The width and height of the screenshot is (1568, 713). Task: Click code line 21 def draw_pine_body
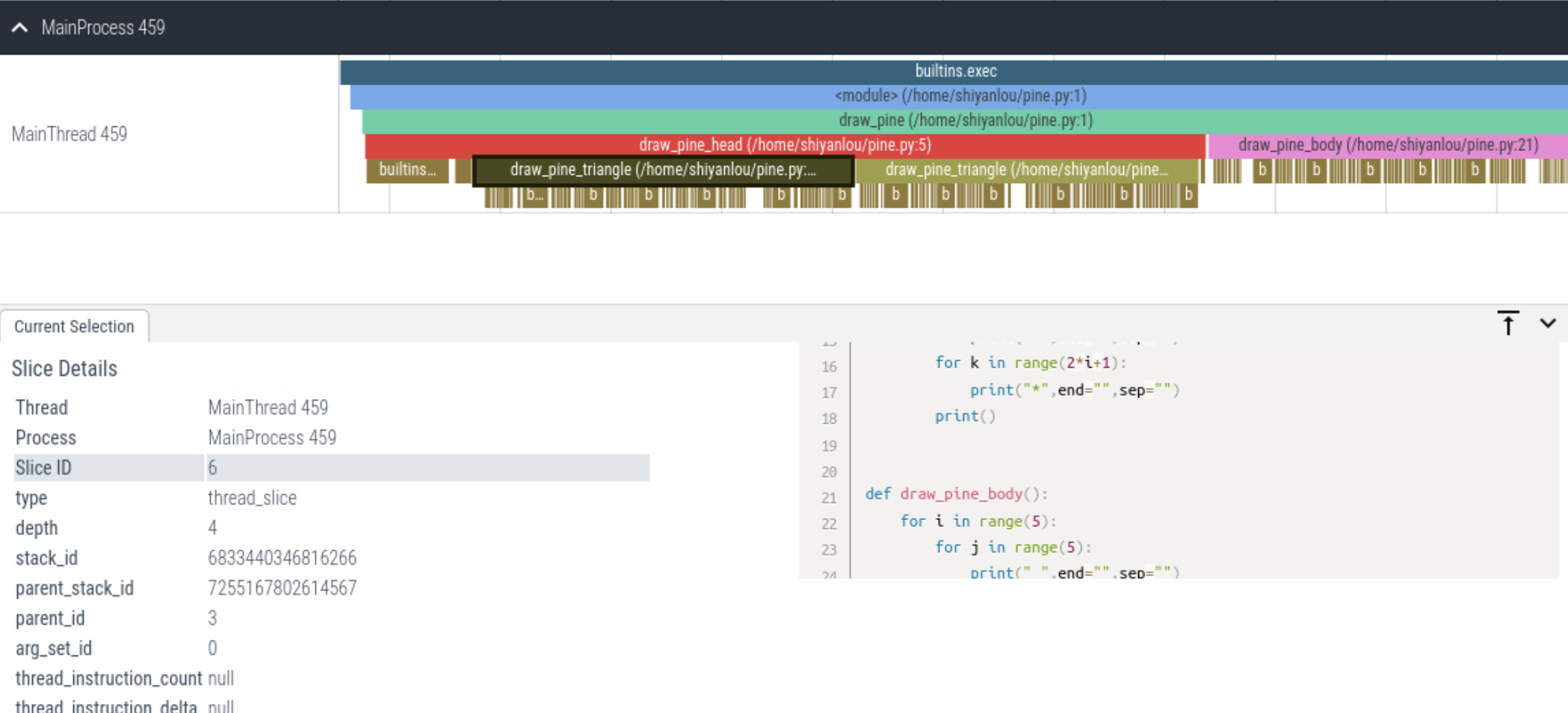pos(957,494)
